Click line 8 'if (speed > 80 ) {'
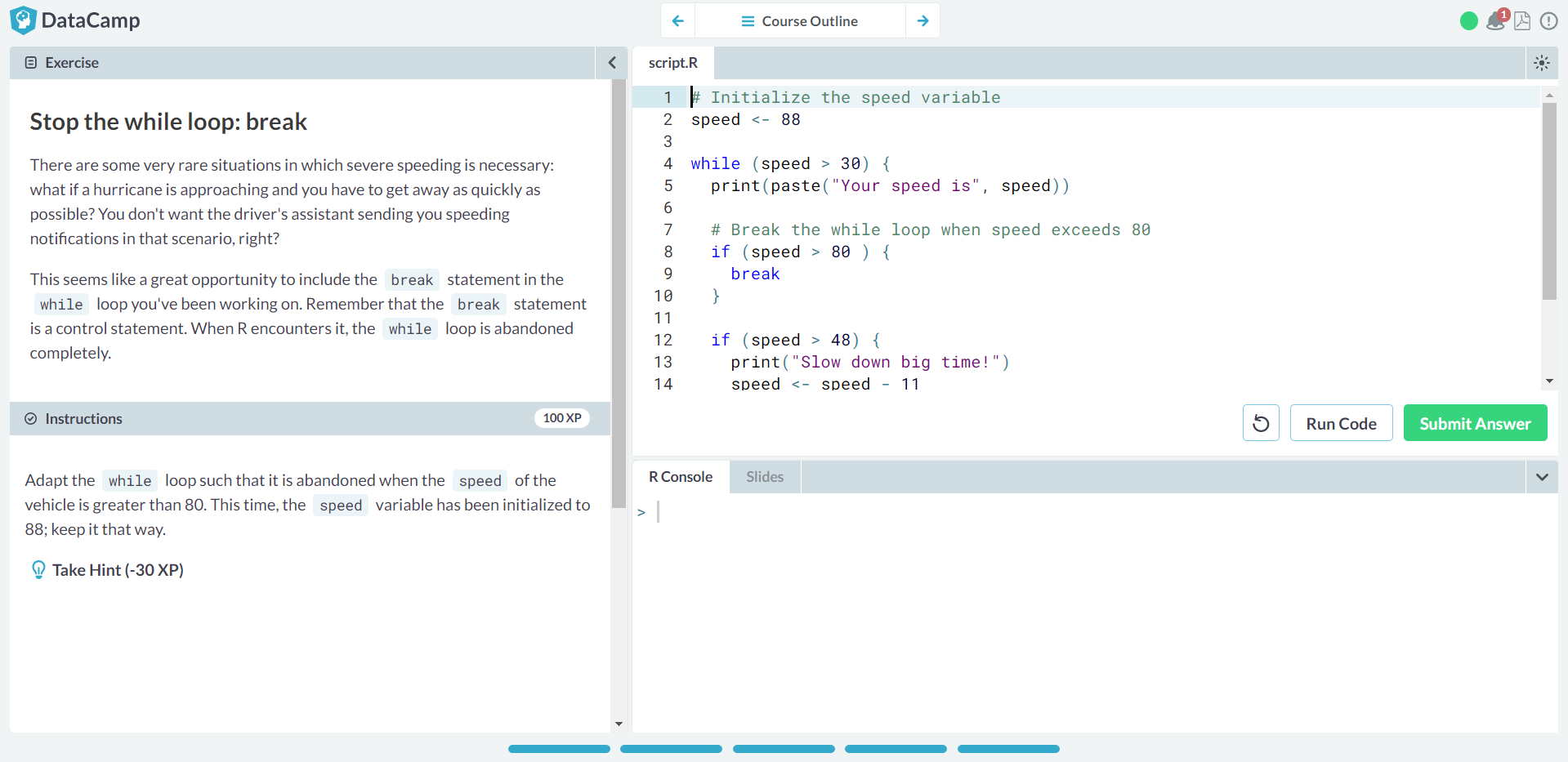 [800, 252]
